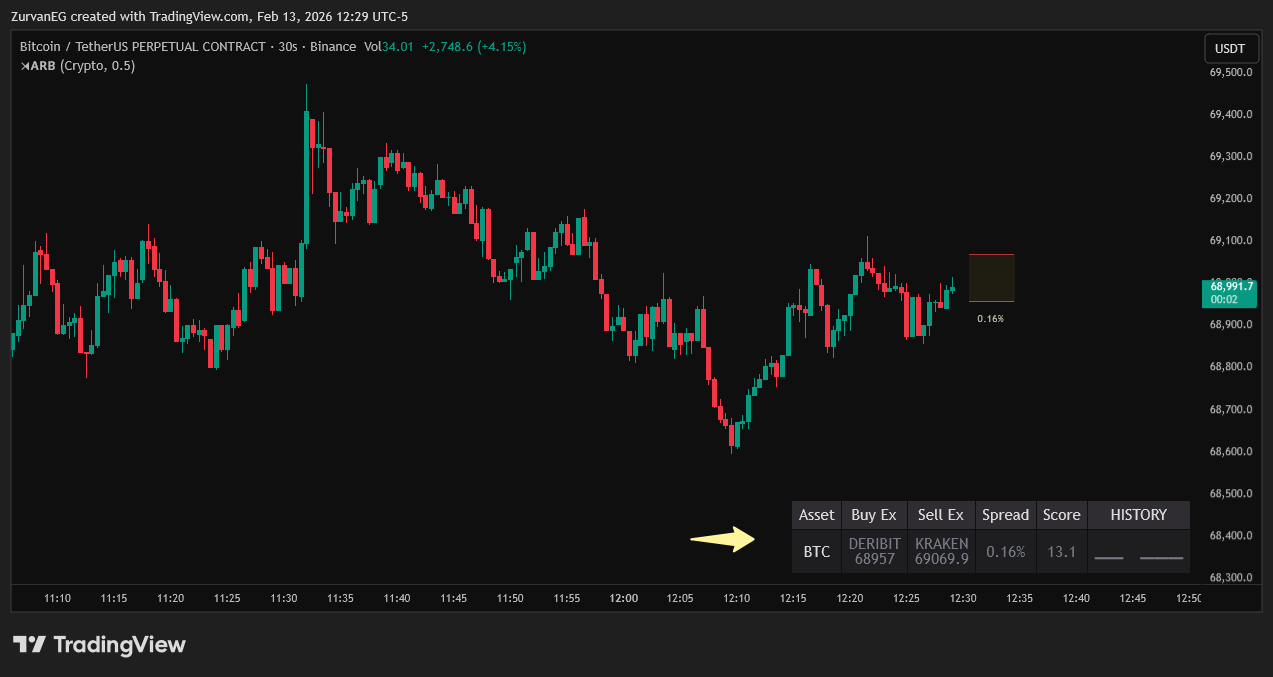This screenshot has width=1273, height=677.
Task: Click the ARB indicator icon
Action: [26, 66]
